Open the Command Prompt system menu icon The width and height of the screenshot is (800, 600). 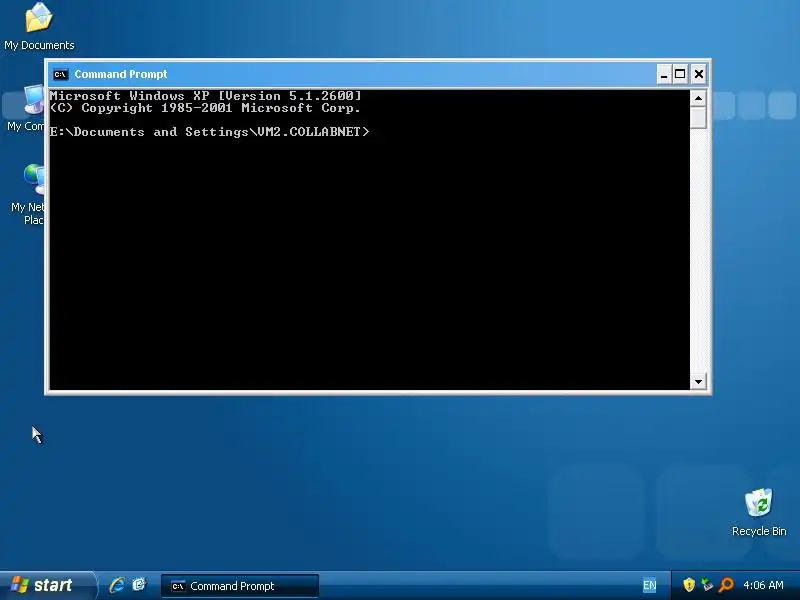(60, 74)
